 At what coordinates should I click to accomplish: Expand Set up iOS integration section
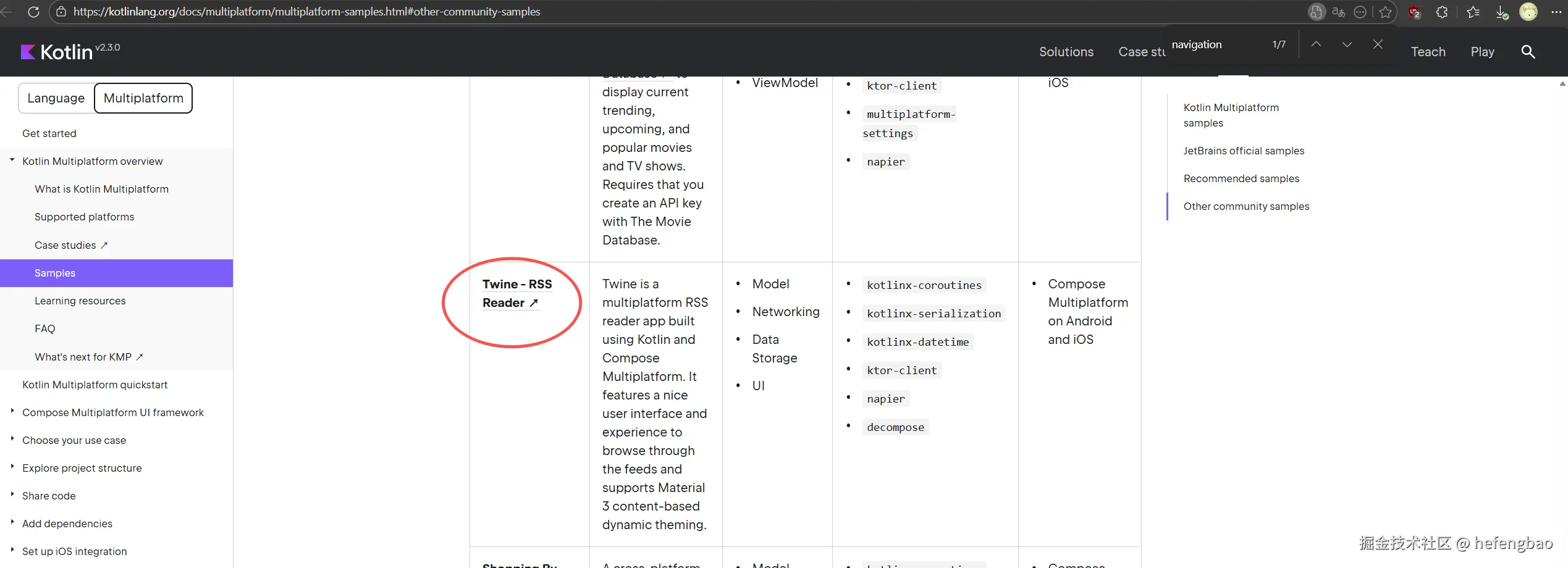point(12,551)
